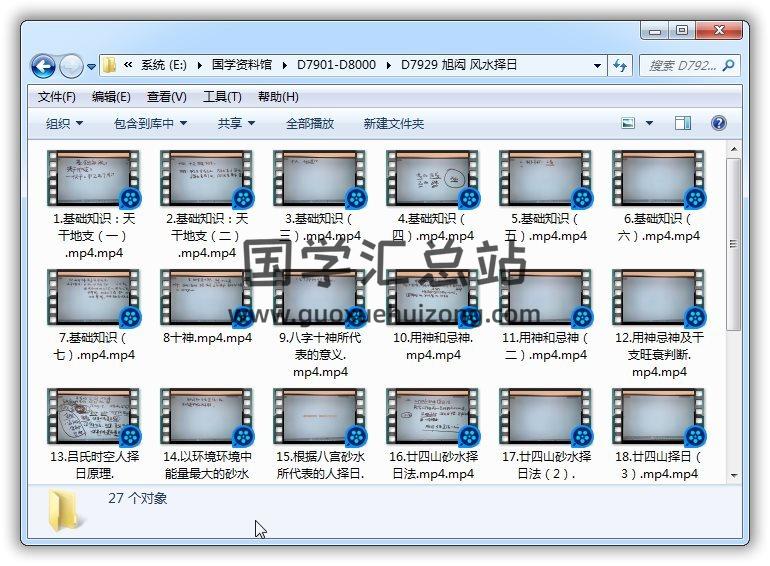Click the Back navigation arrow

[43, 67]
